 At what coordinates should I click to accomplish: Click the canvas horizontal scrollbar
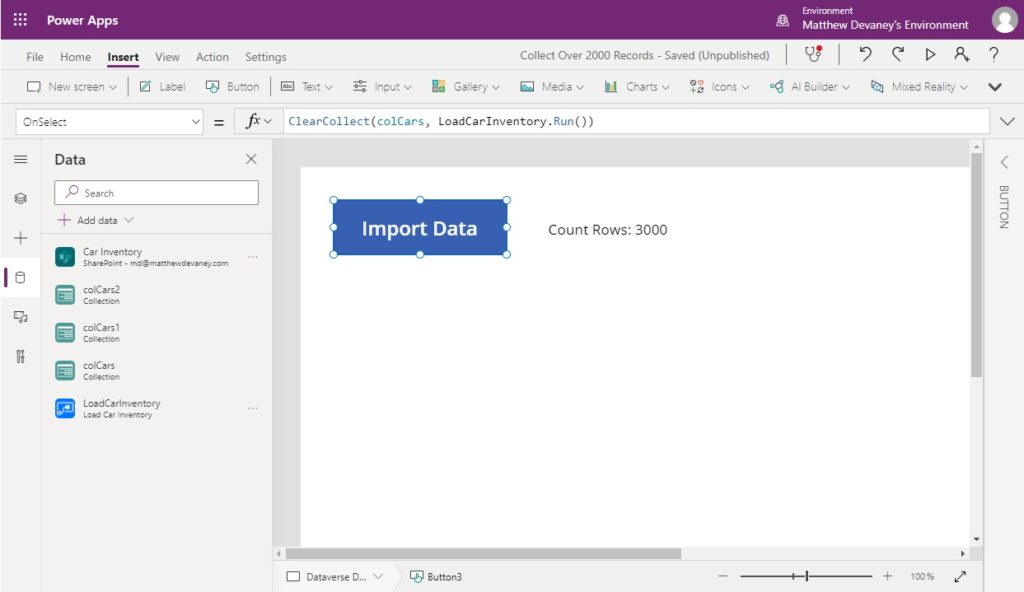click(483, 553)
